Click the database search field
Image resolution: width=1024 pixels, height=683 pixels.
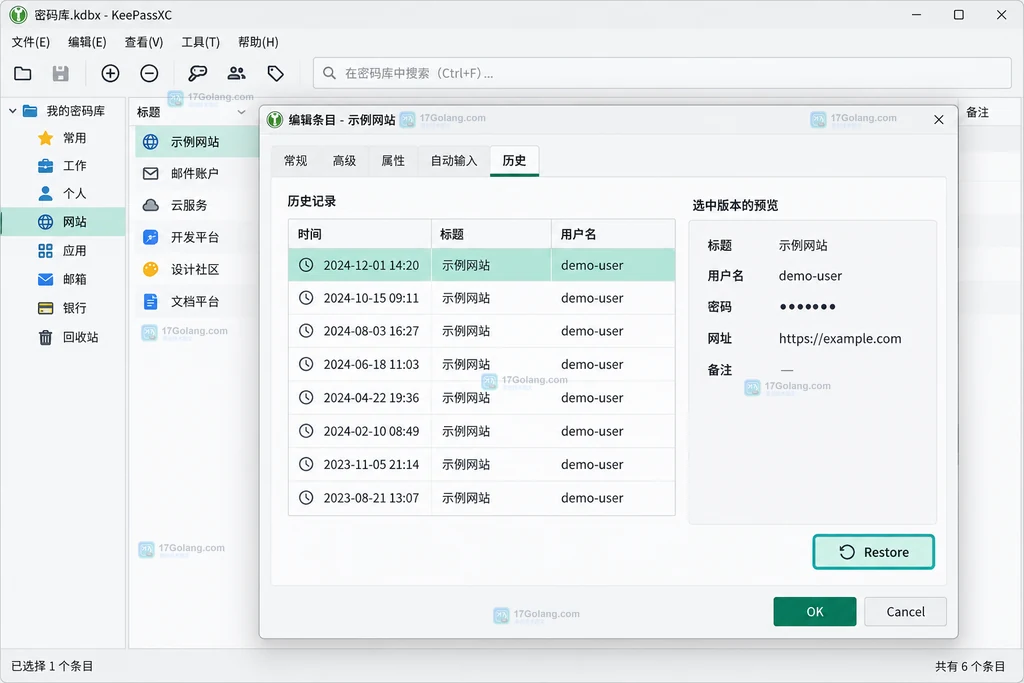coord(662,73)
